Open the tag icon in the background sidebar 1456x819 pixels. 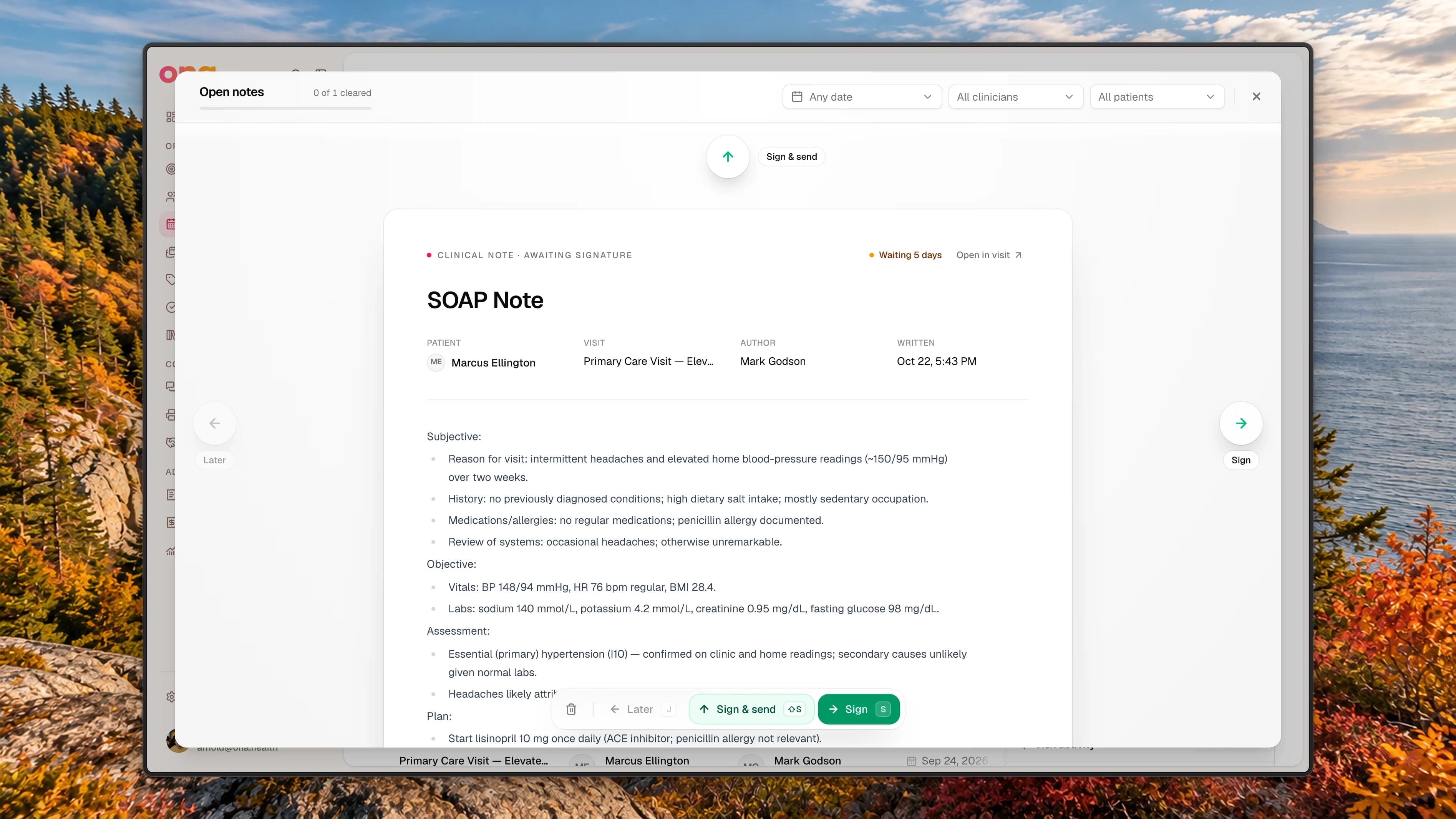point(171,279)
